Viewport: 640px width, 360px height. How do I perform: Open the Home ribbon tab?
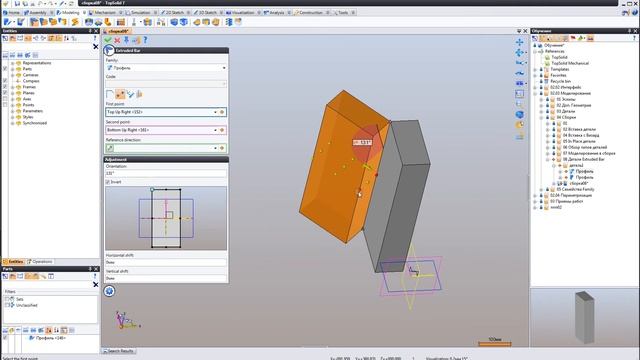click(11, 13)
